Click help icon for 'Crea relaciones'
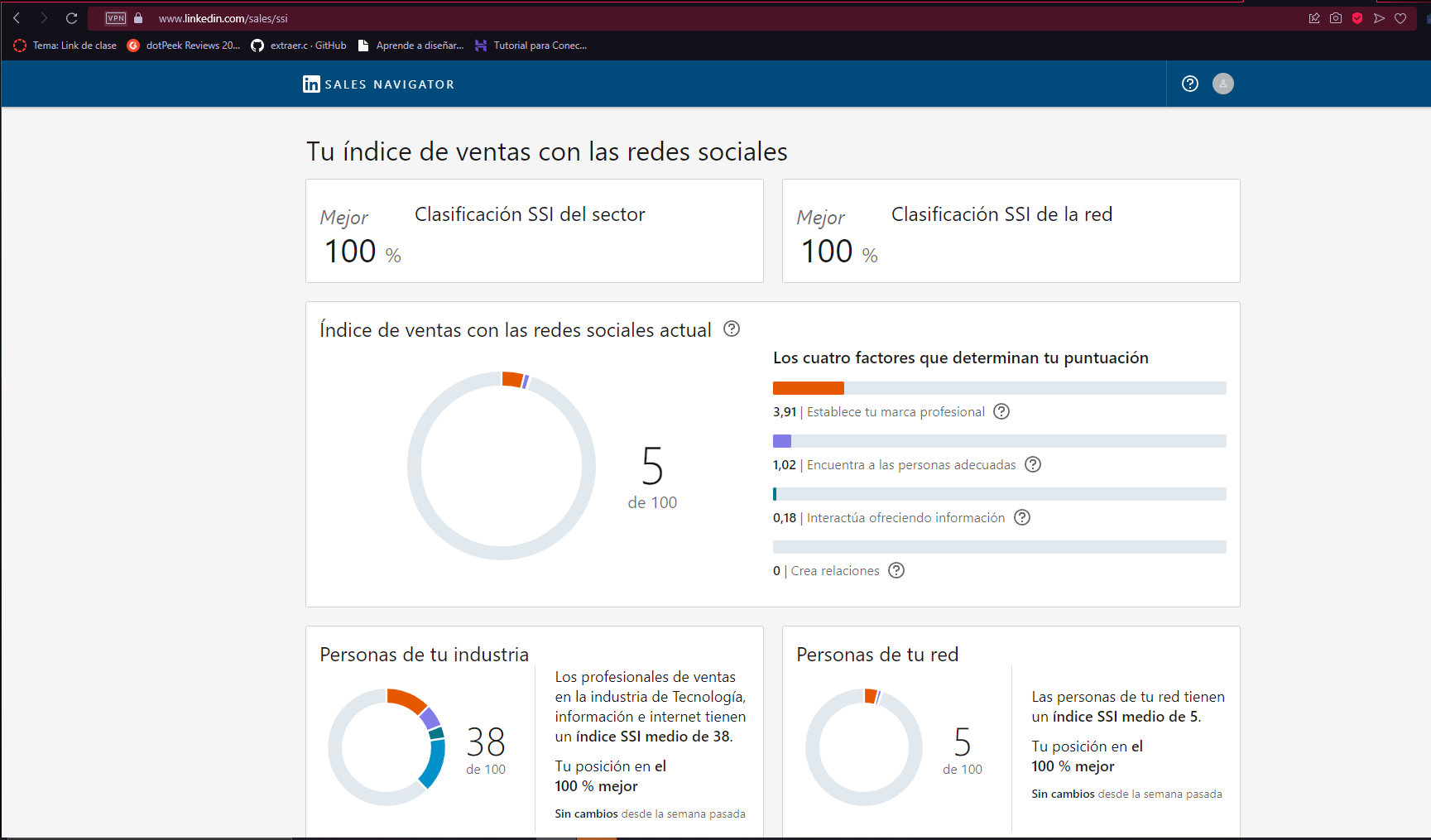 pyautogui.click(x=896, y=570)
